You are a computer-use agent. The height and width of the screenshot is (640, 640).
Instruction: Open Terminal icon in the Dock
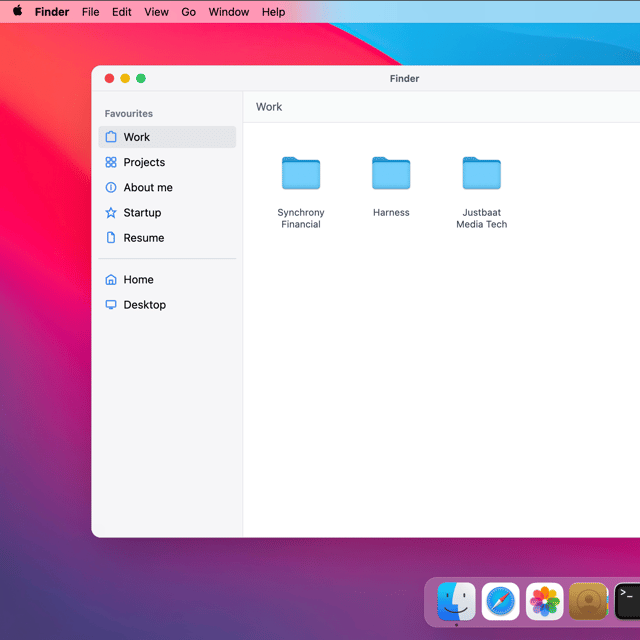pos(627,601)
